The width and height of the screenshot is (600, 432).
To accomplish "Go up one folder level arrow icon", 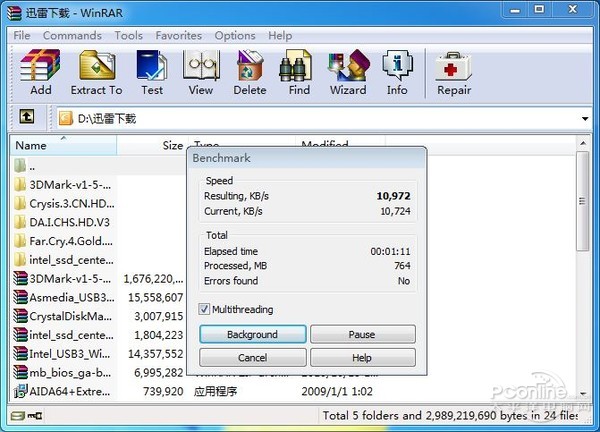I will point(26,117).
